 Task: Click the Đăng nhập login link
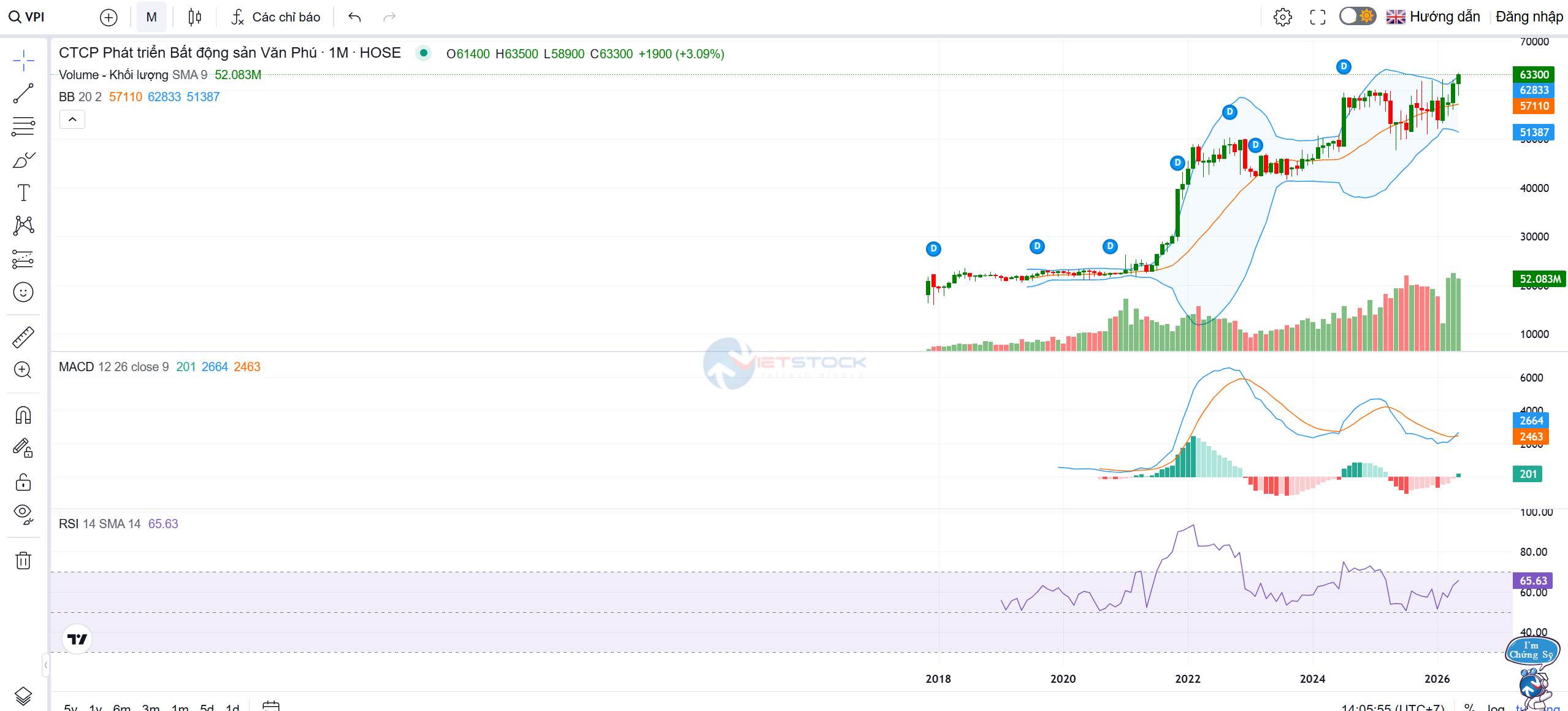[x=1529, y=17]
